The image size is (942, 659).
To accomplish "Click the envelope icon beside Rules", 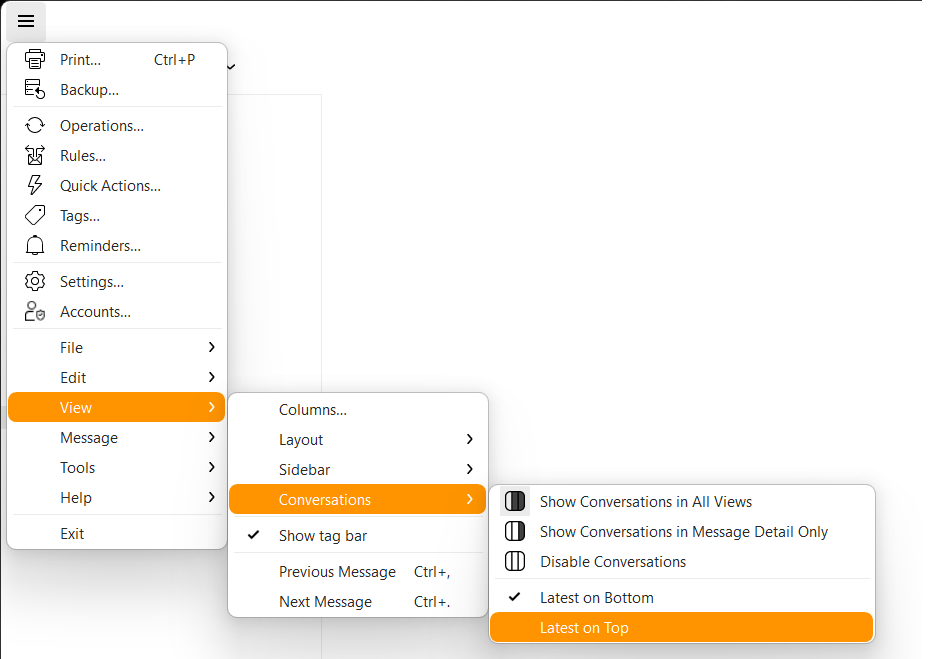I will (x=35, y=156).
